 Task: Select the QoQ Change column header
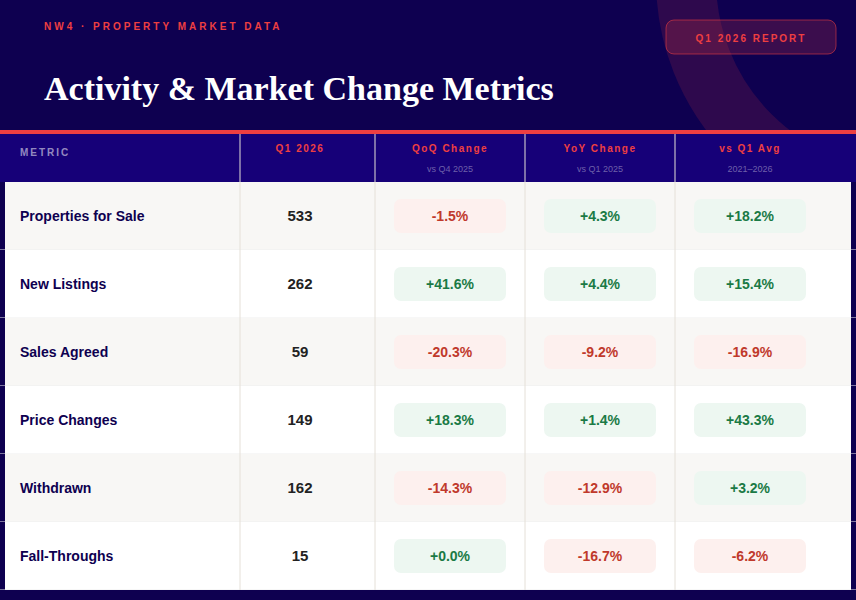(450, 149)
